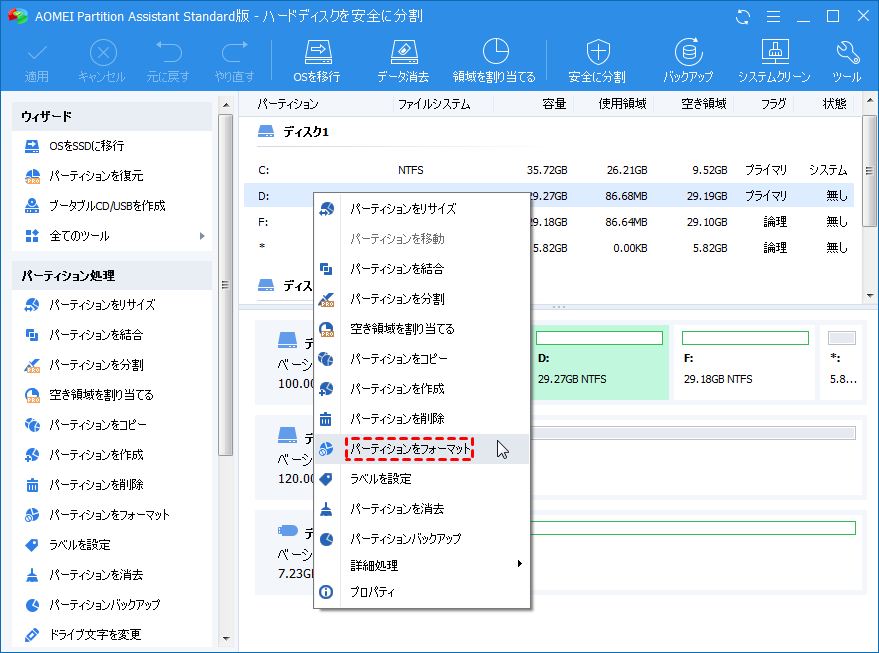The image size is (879, 653).
Task: Select パーティションを削除 from the context menu
Action: tap(422, 419)
